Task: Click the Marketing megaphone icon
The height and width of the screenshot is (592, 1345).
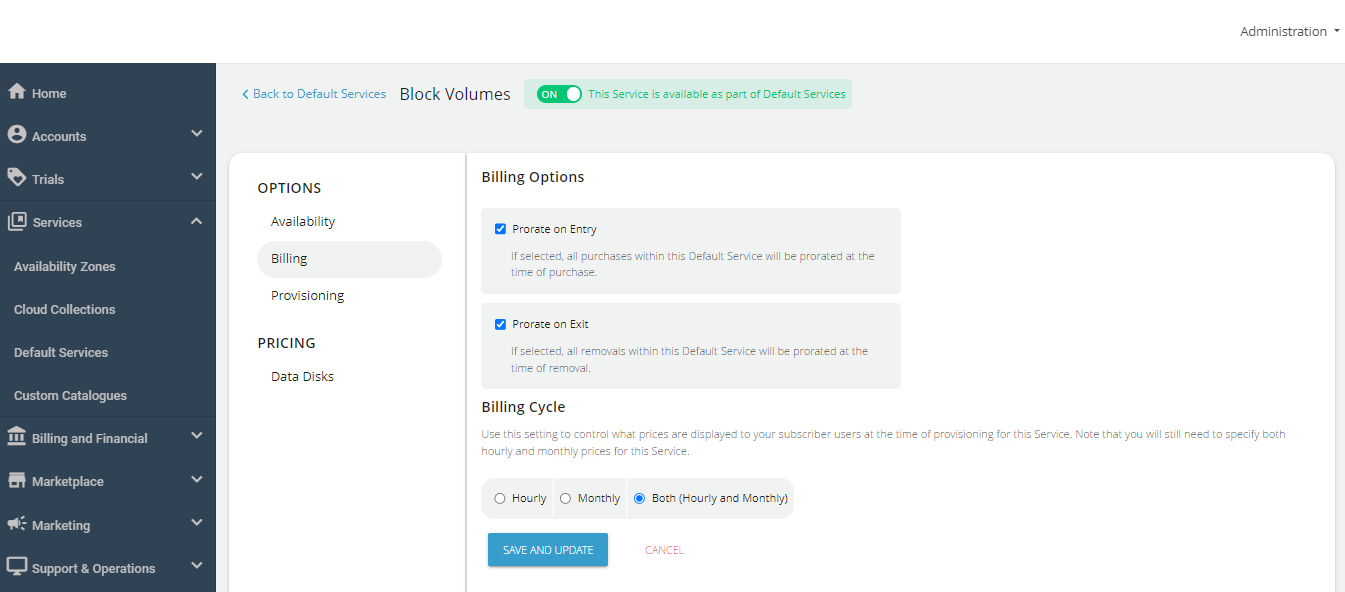Action: (17, 524)
